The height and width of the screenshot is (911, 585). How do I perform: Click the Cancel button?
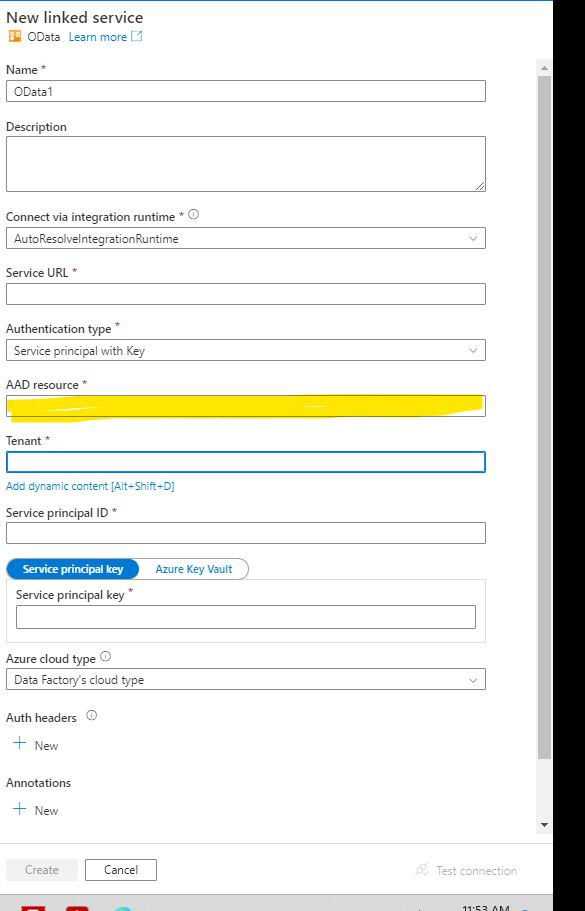121,870
